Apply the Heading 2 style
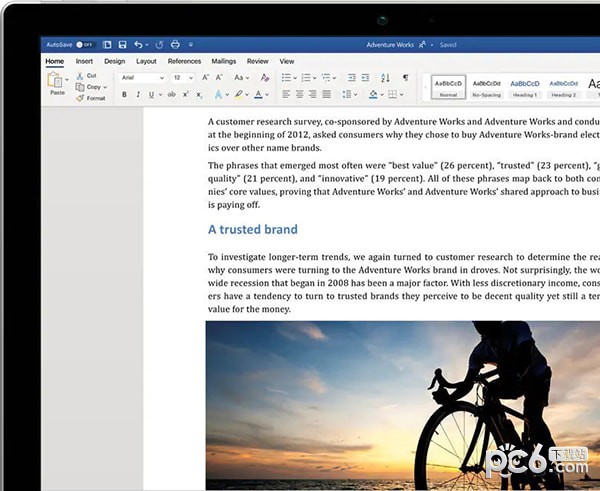600x491 pixels. (x=563, y=87)
